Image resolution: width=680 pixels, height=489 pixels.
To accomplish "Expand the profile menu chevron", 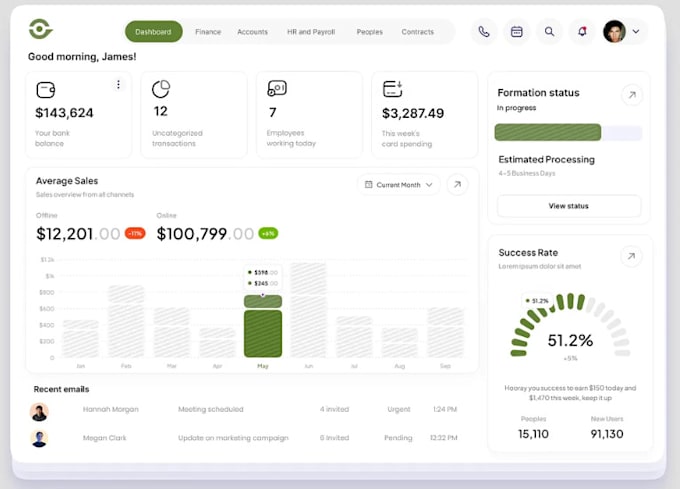I will click(x=636, y=32).
